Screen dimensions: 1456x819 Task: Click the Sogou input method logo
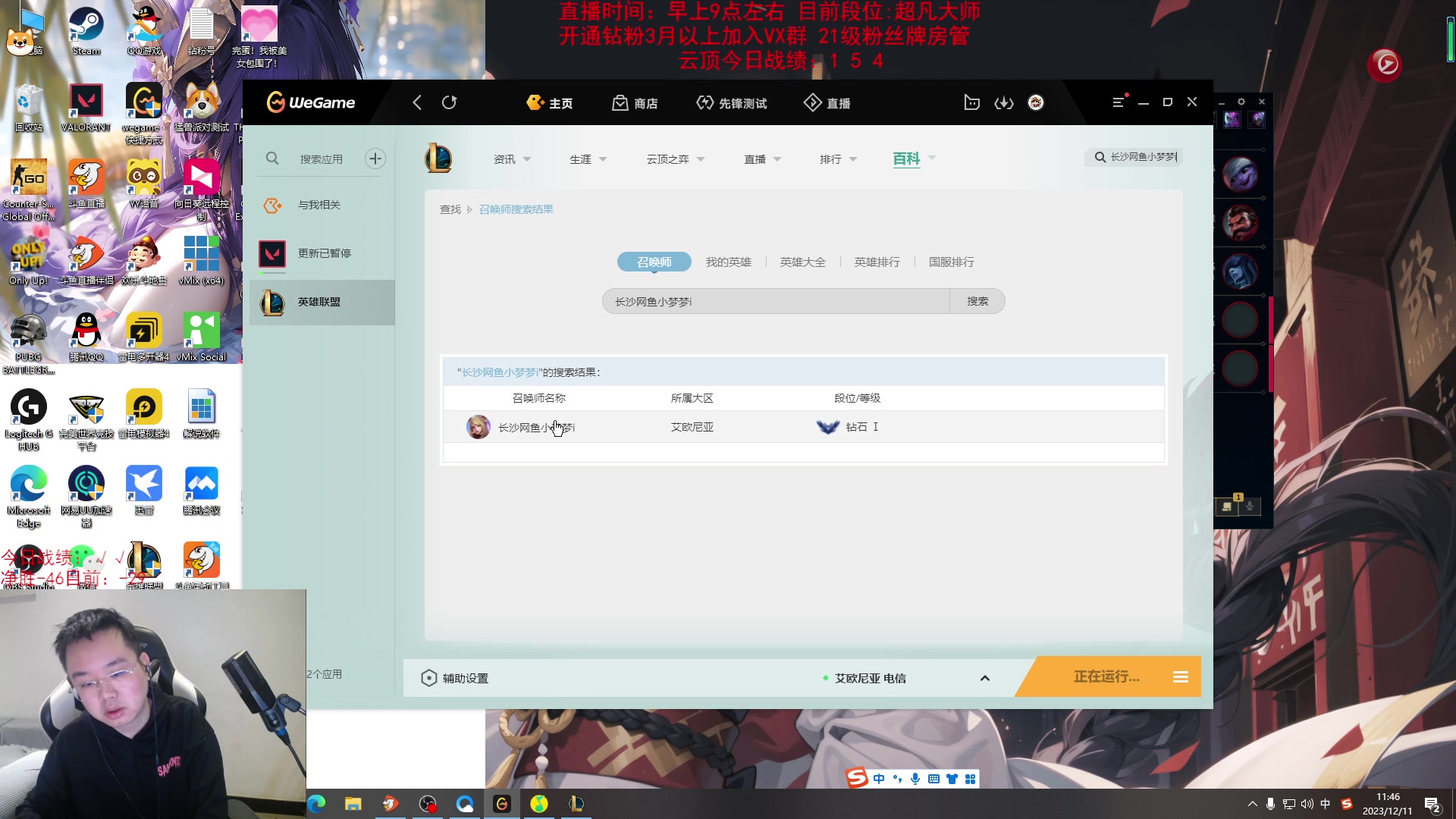pos(857,778)
